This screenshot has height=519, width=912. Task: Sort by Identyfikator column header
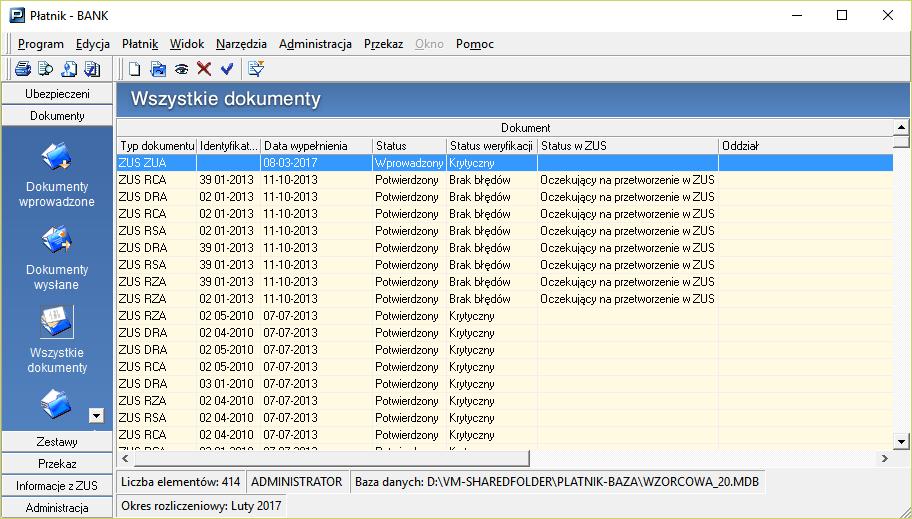pyautogui.click(x=229, y=146)
